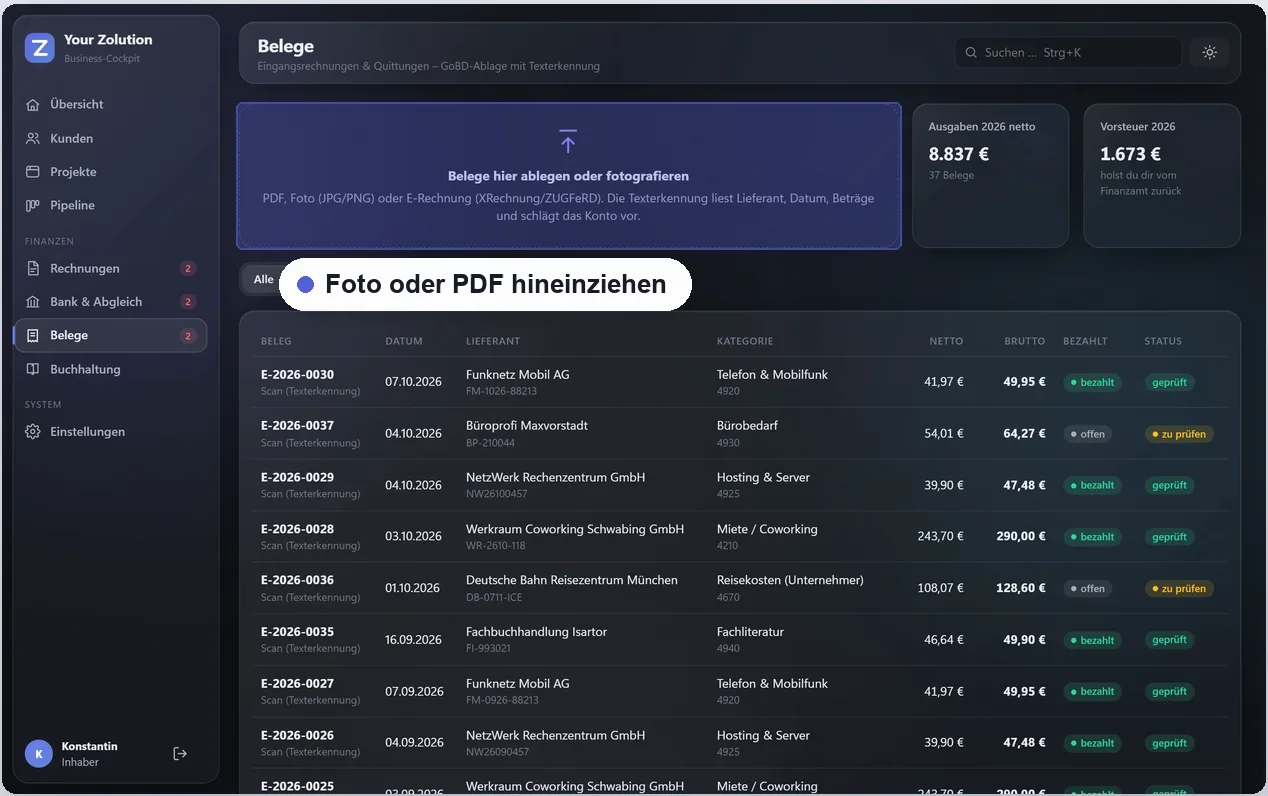Click the Belege receipt icon
This screenshot has height=796, width=1268.
[x=33, y=336]
